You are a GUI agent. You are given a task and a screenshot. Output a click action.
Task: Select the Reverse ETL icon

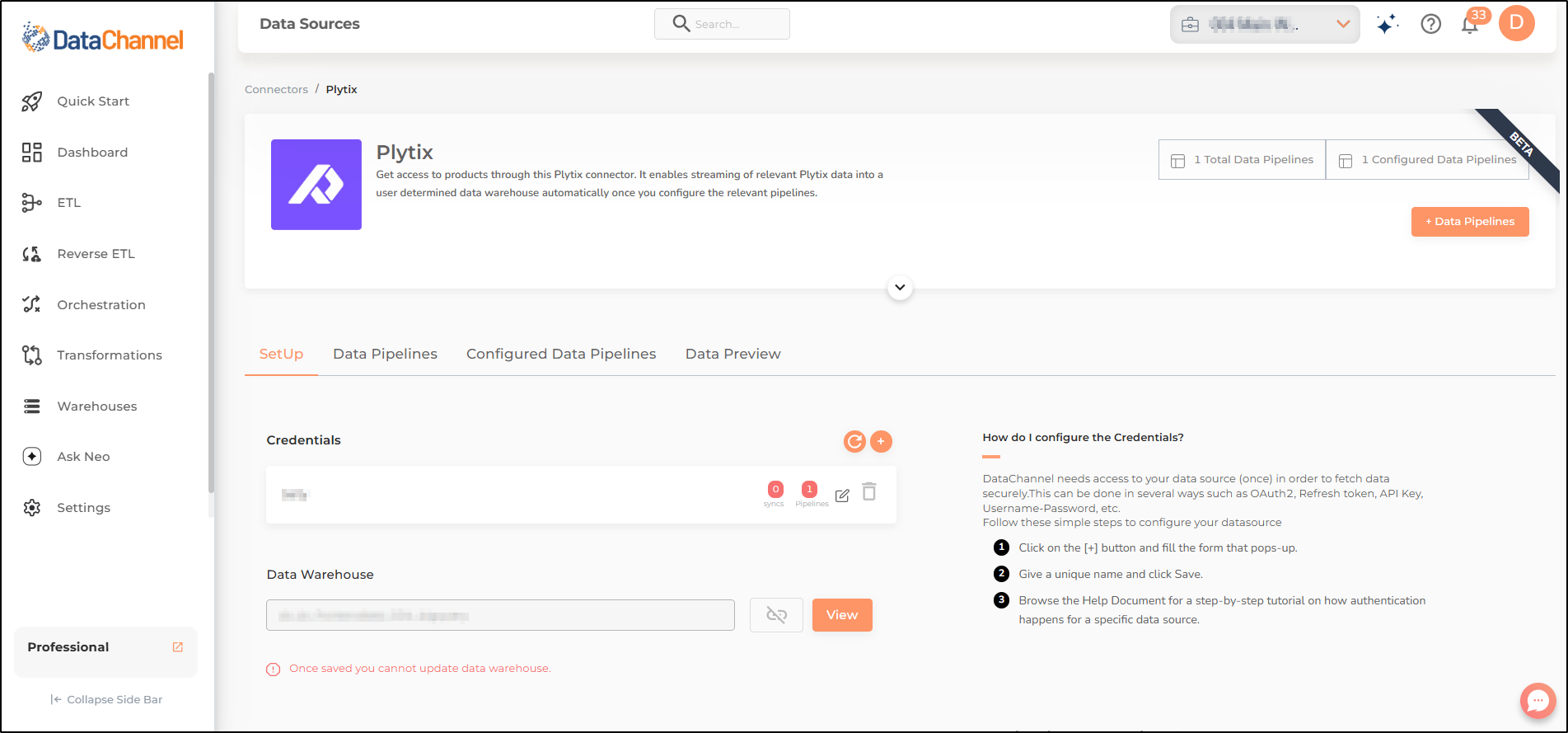[31, 254]
